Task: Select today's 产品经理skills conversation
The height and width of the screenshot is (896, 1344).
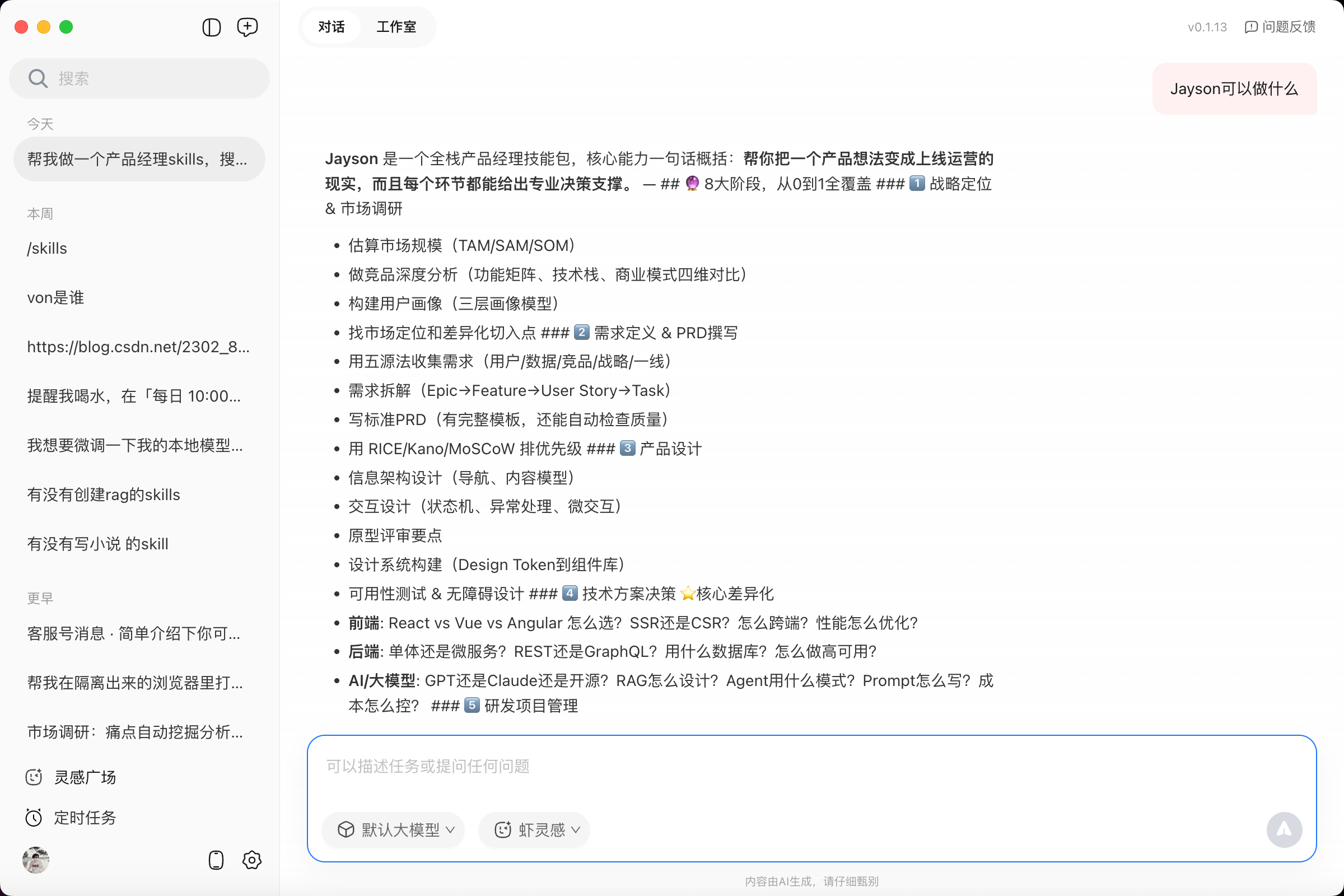Action: pyautogui.click(x=138, y=160)
